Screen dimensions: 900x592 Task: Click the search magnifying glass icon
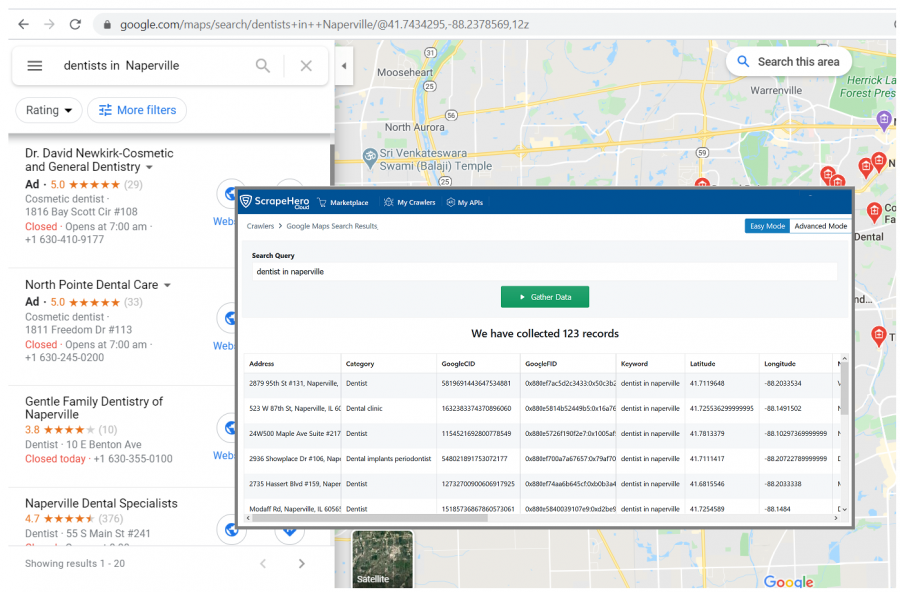click(262, 65)
